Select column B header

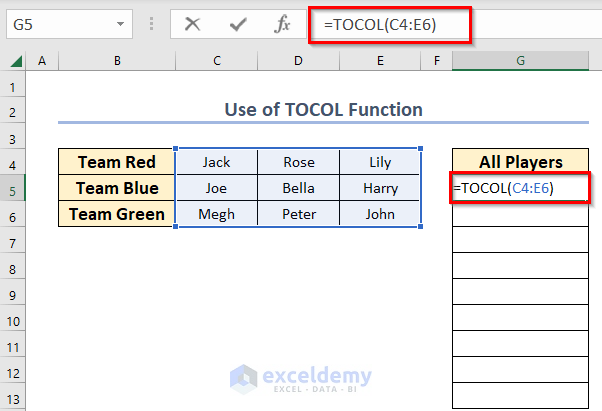116,62
